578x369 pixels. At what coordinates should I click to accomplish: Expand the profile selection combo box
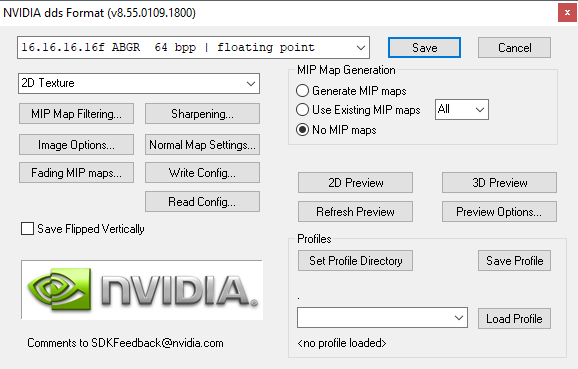[382, 318]
